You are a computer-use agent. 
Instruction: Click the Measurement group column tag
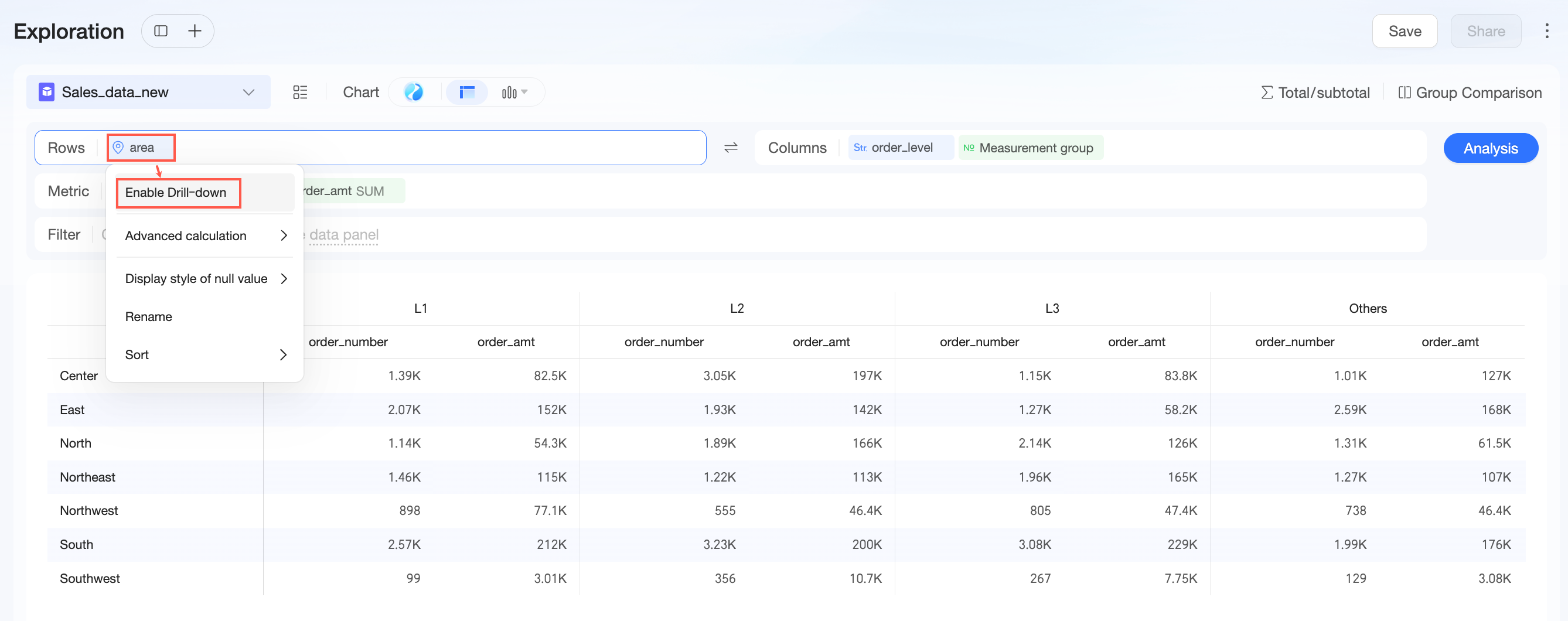coord(1030,148)
